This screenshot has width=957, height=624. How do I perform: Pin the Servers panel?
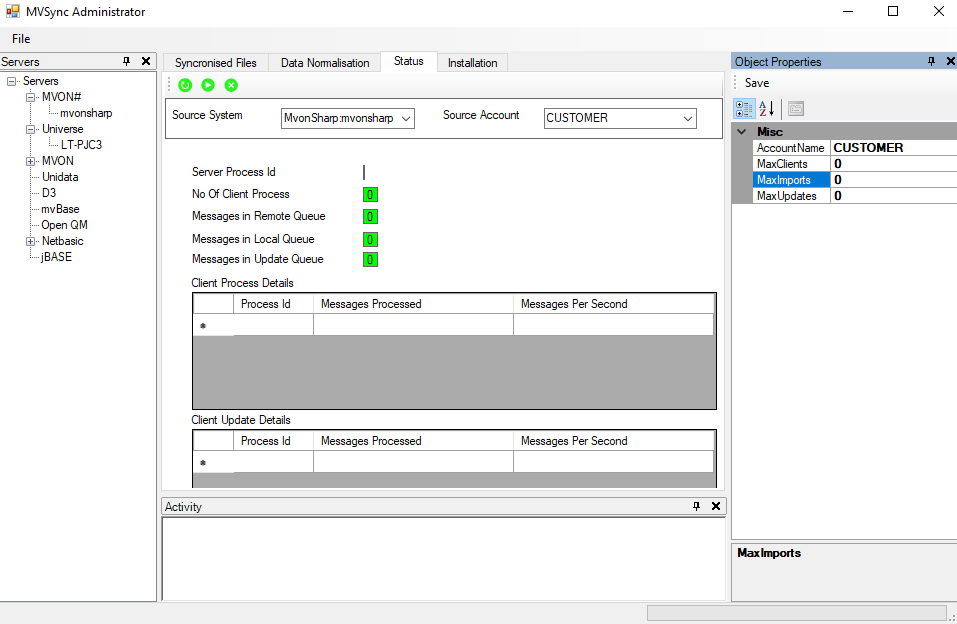(127, 62)
